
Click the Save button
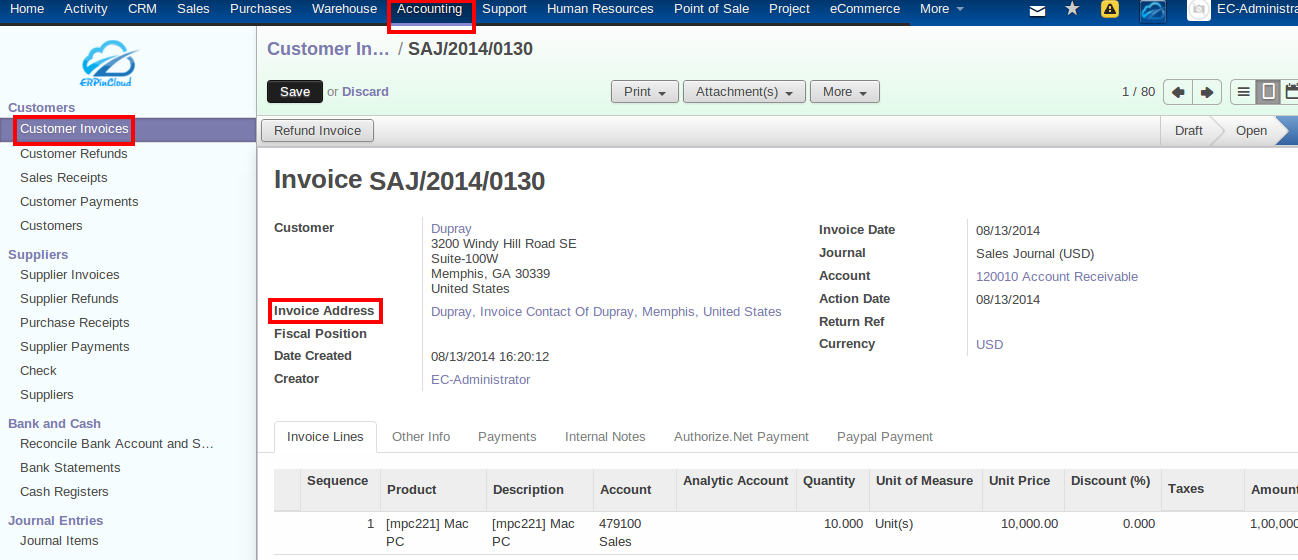tap(295, 92)
